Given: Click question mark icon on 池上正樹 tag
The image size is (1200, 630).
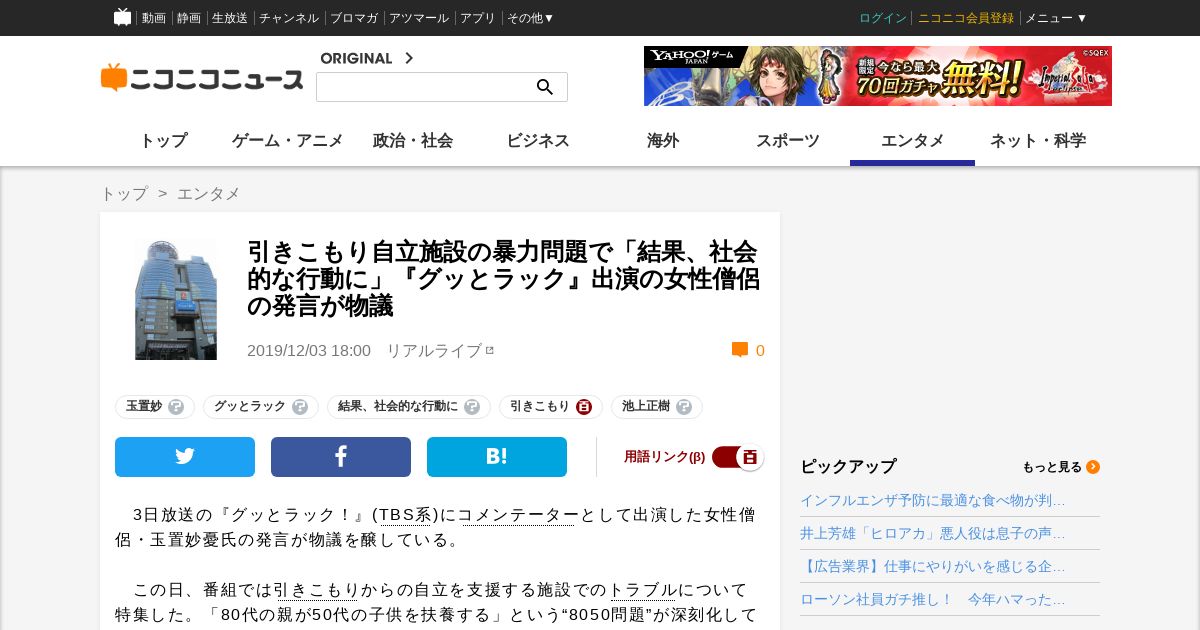Looking at the screenshot, I should [x=684, y=407].
